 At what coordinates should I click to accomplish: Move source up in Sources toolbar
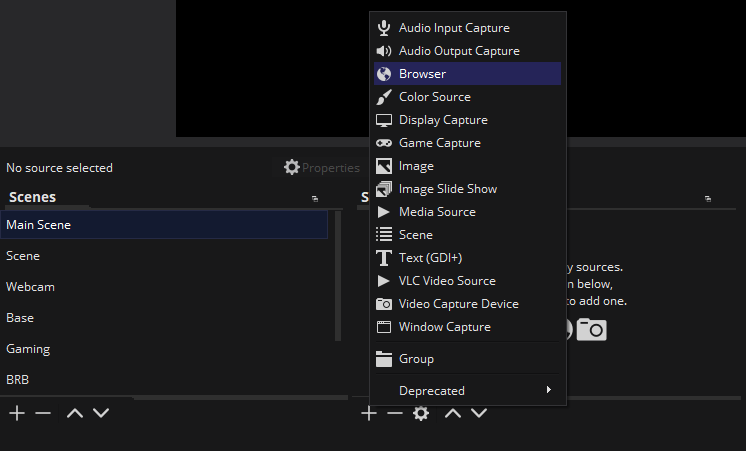(452, 413)
